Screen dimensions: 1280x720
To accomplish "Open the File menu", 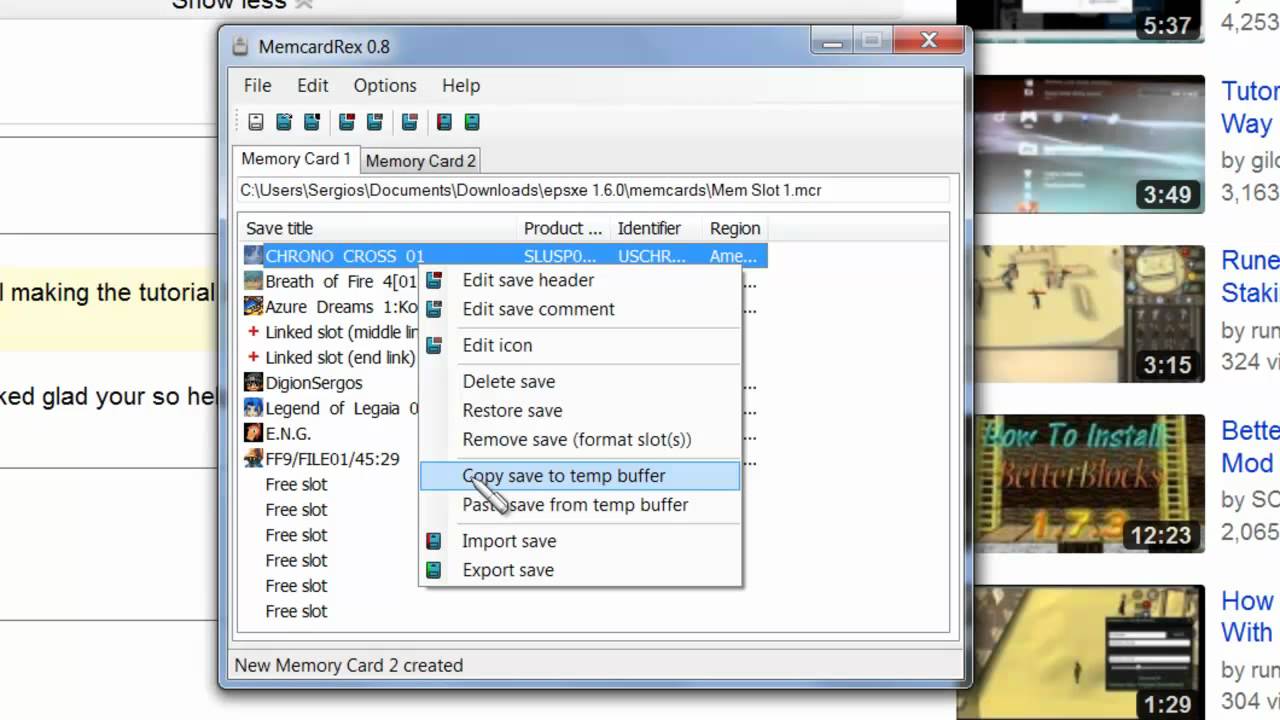I will click(x=257, y=85).
